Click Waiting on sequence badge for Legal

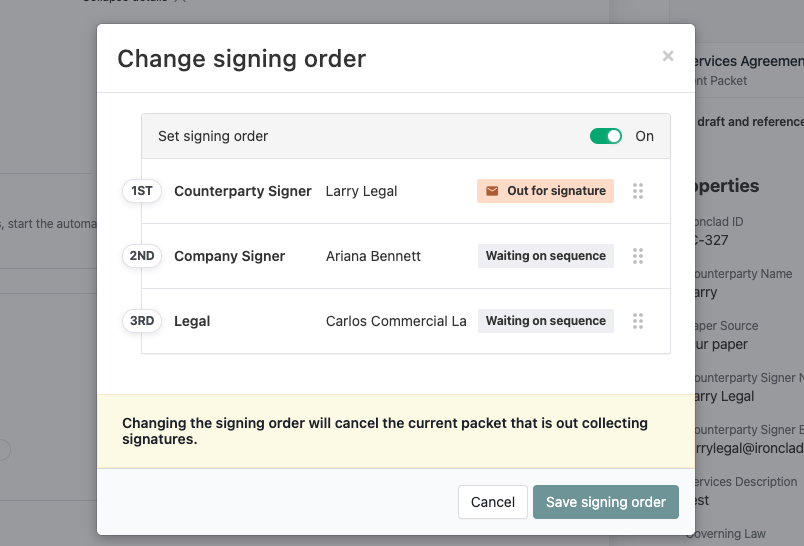[546, 321]
